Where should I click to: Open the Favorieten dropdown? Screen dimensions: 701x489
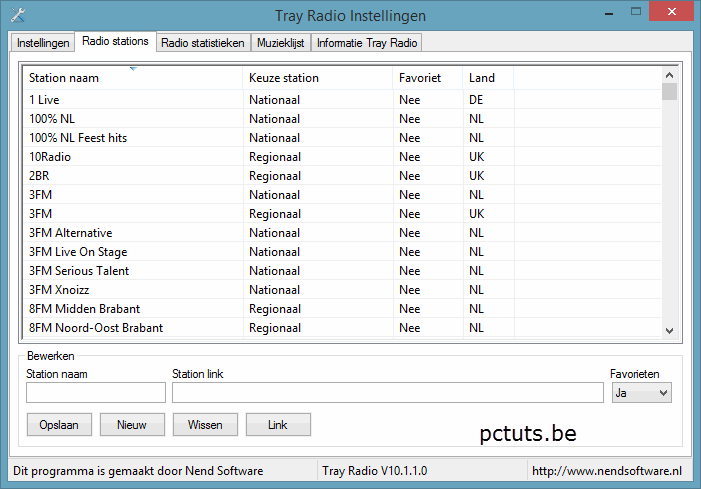[641, 393]
